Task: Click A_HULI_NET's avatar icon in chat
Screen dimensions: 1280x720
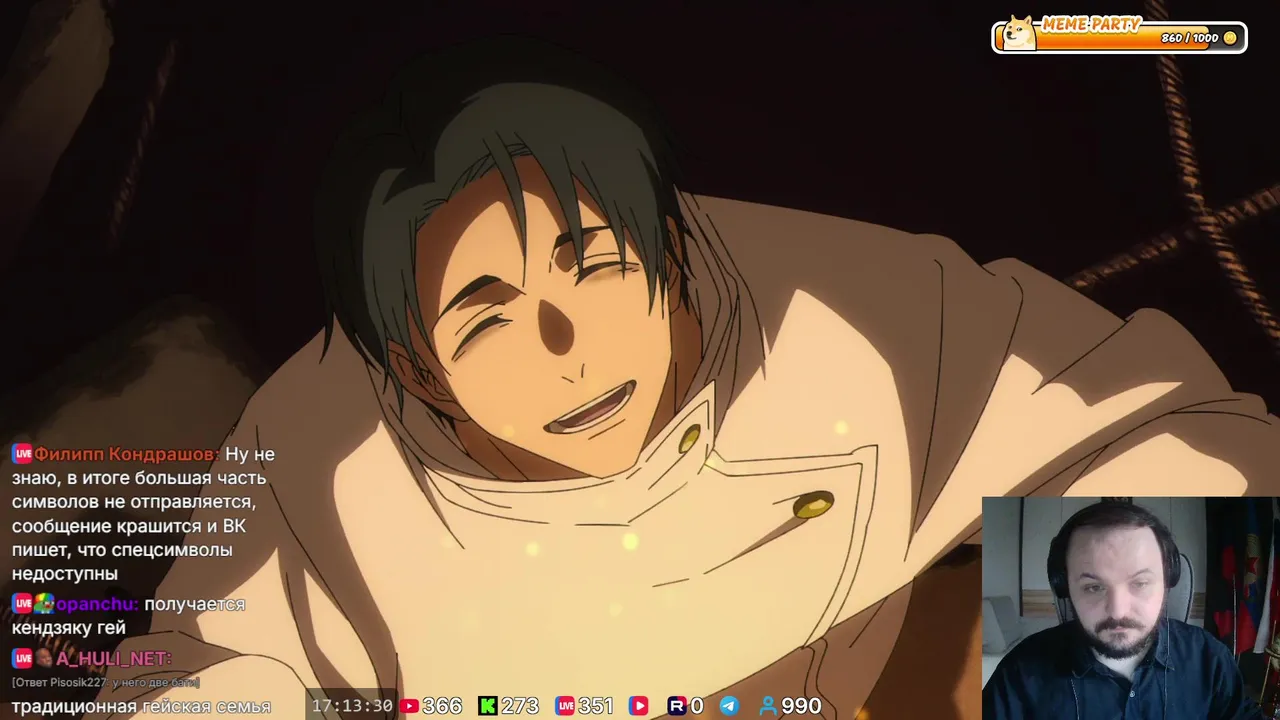Action: pos(44,658)
